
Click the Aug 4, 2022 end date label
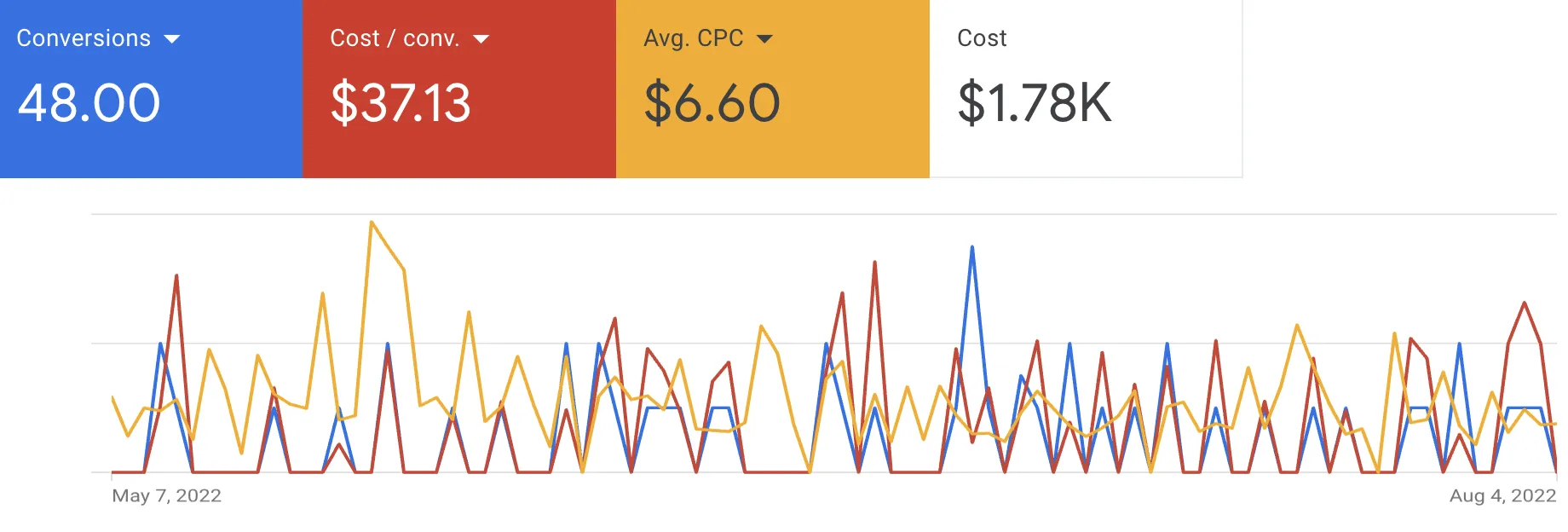pos(1502,495)
